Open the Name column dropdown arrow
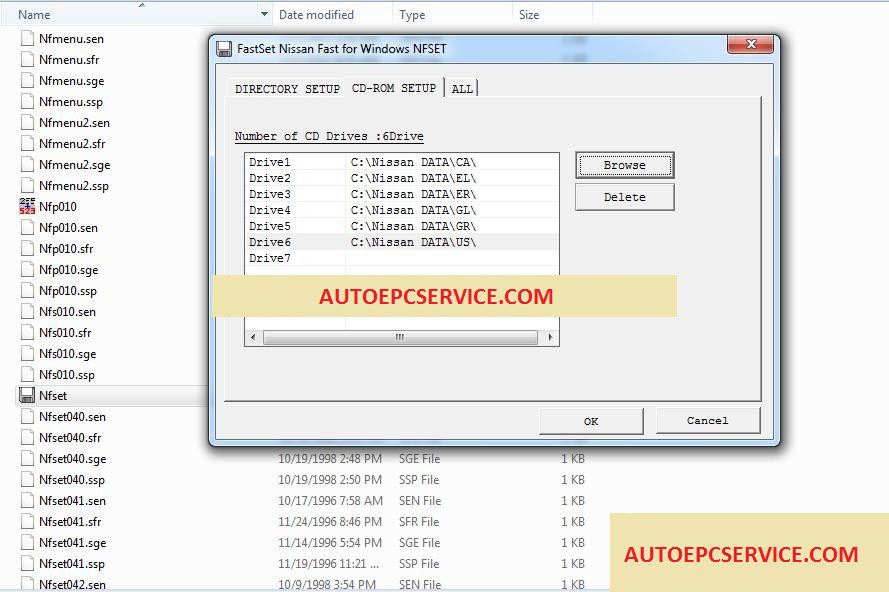The width and height of the screenshot is (889, 592). tap(264, 14)
